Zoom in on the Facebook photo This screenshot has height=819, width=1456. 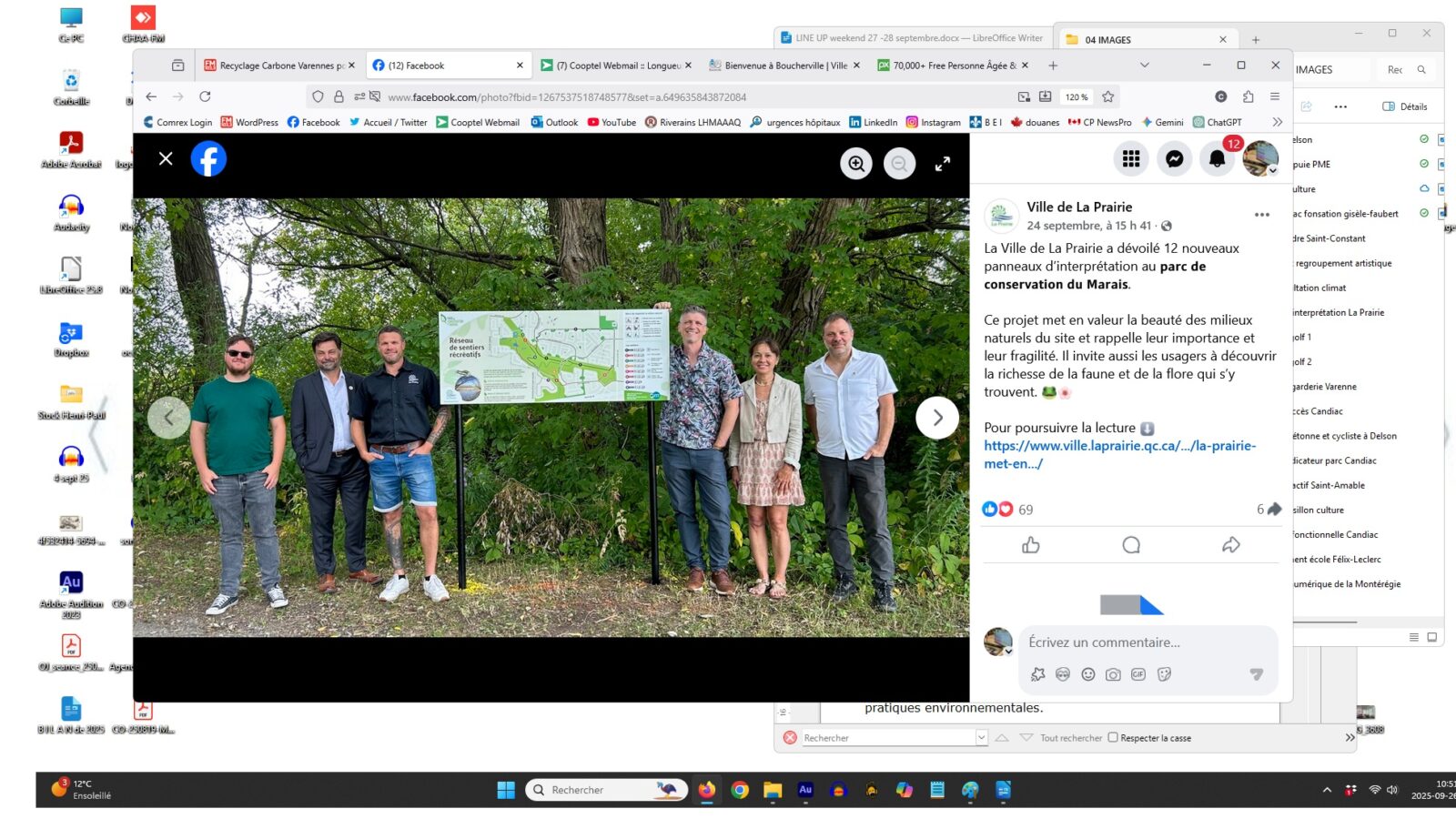(855, 163)
